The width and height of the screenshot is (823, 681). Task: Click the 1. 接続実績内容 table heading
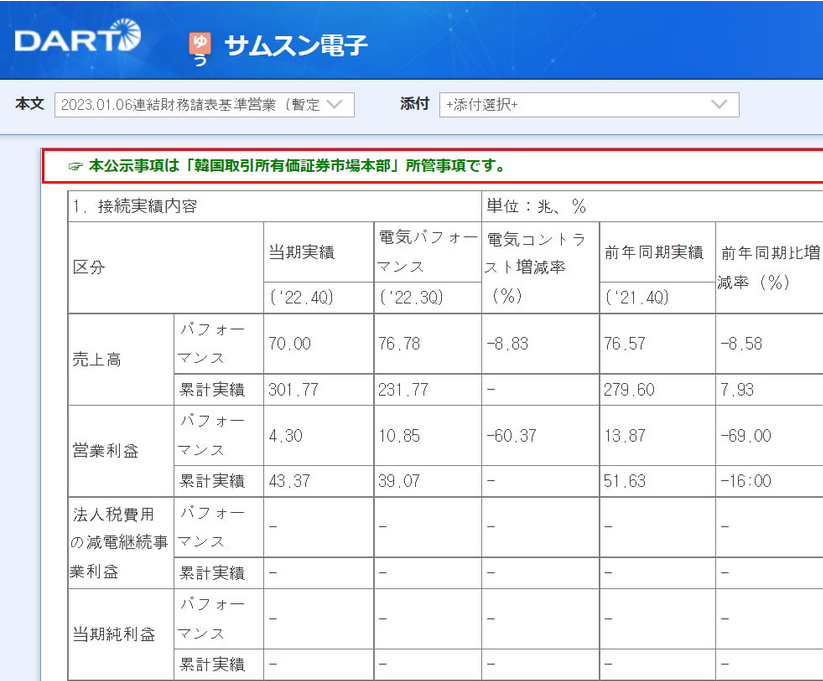[x=135, y=206]
